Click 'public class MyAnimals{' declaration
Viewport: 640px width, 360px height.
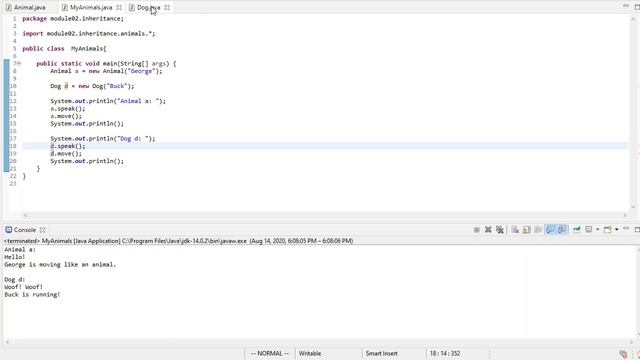tap(64, 49)
